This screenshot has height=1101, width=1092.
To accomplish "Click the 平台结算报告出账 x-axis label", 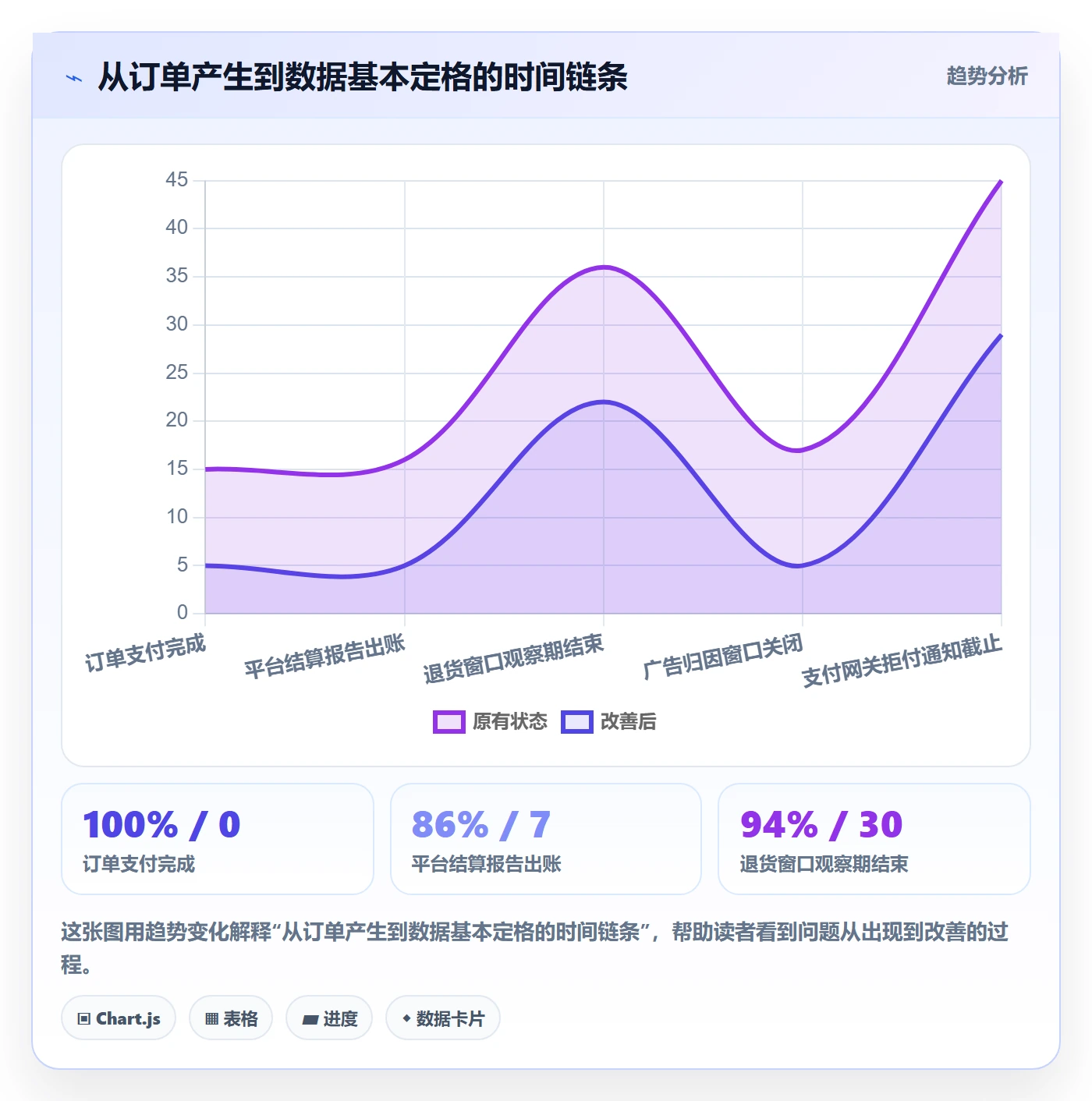I will [325, 657].
